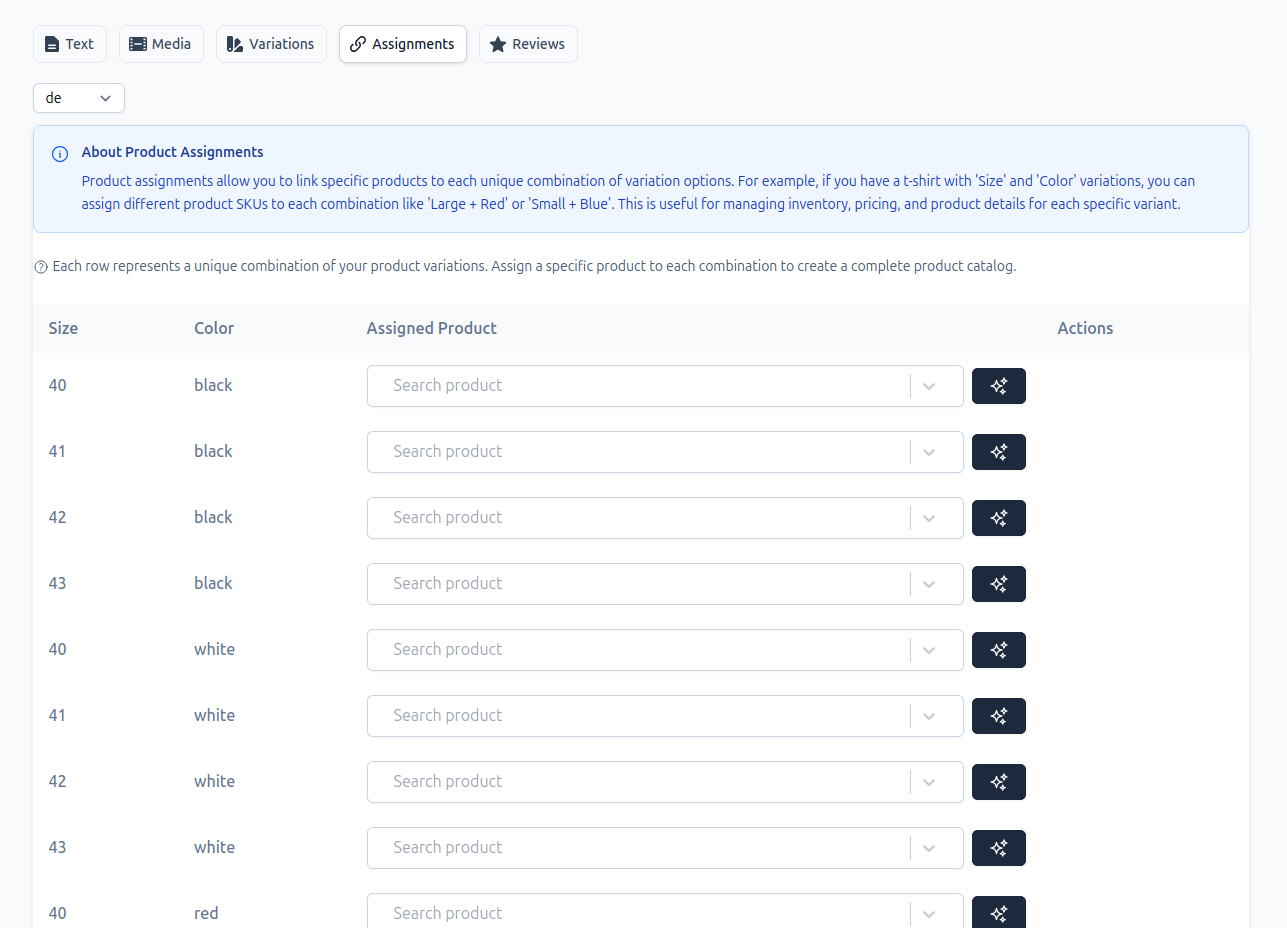
Task: Switch to the Media tab
Action: 162,44
